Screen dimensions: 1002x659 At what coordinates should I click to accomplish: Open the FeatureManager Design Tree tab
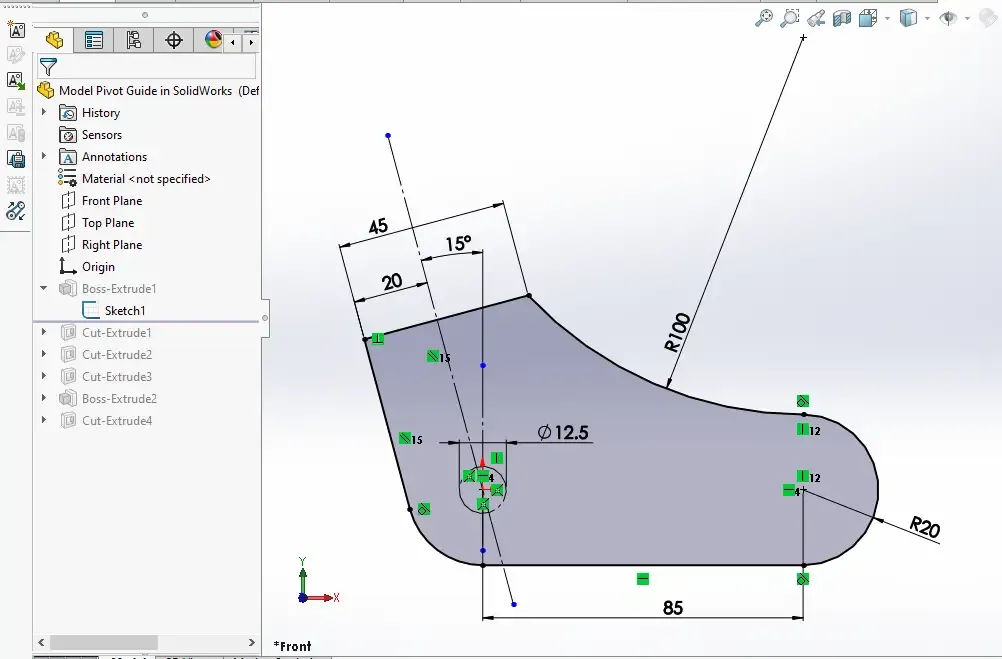tap(54, 41)
